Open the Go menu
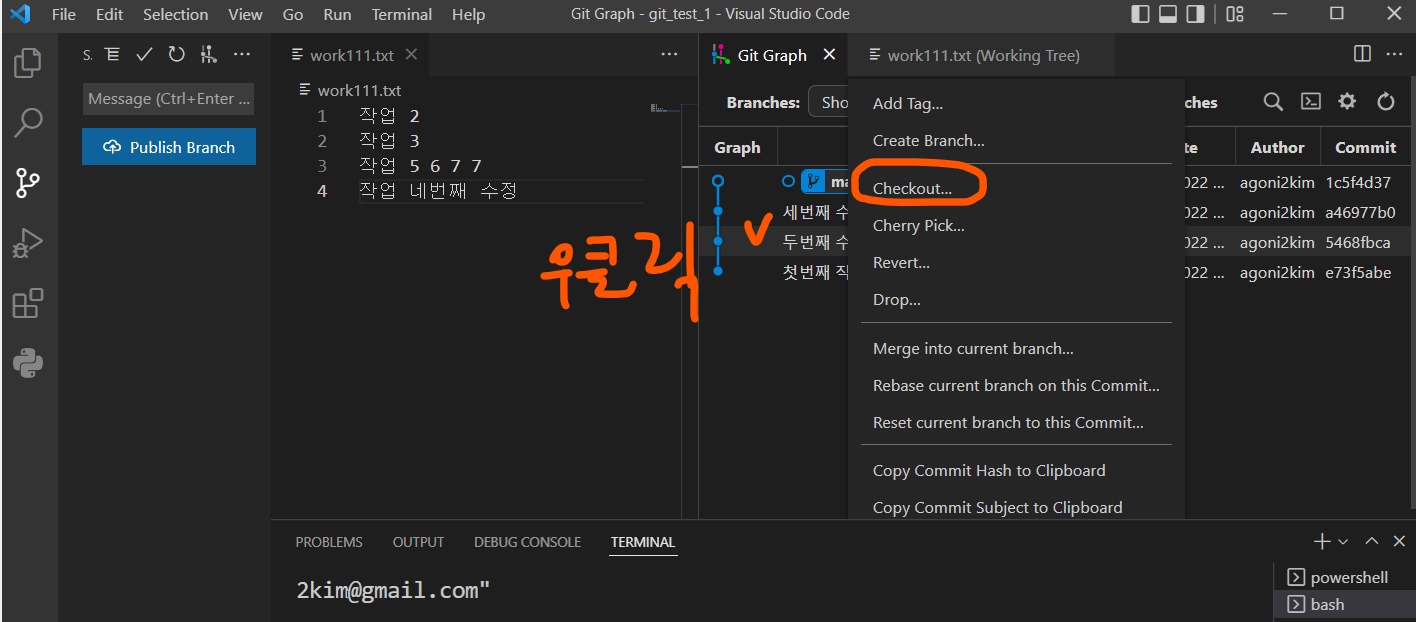The image size is (1416, 622). tap(293, 14)
